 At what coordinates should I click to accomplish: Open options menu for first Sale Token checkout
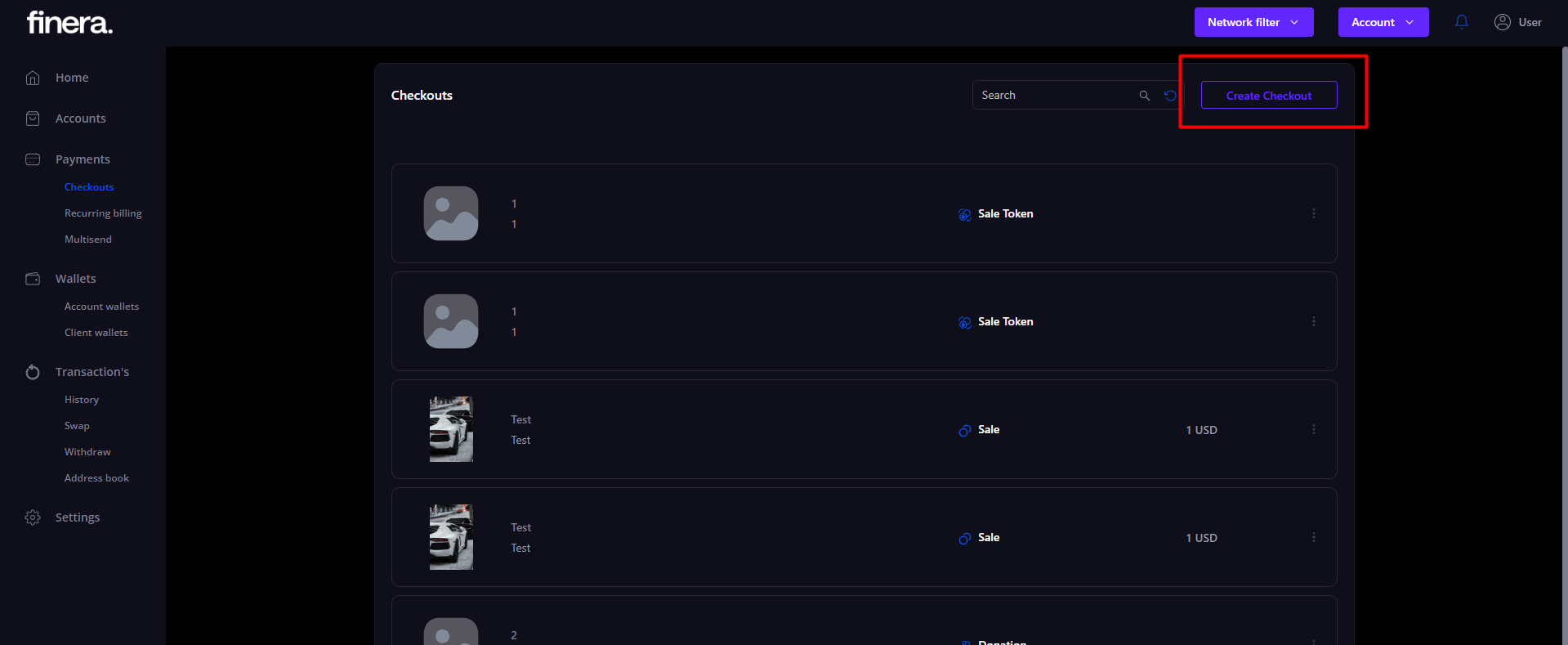1314,213
